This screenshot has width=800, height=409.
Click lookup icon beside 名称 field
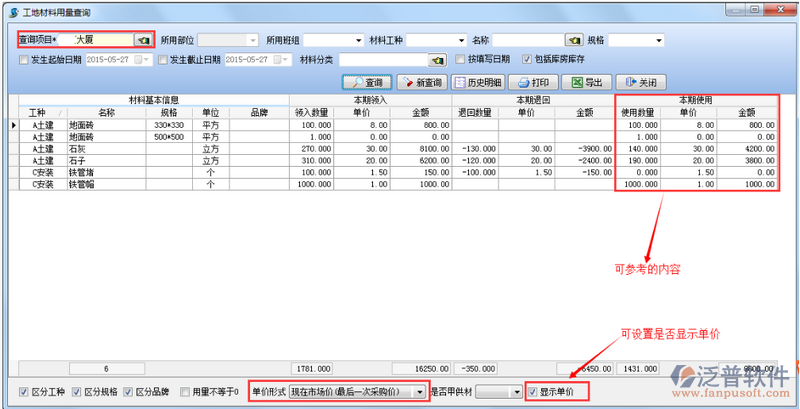pyautogui.click(x=574, y=41)
